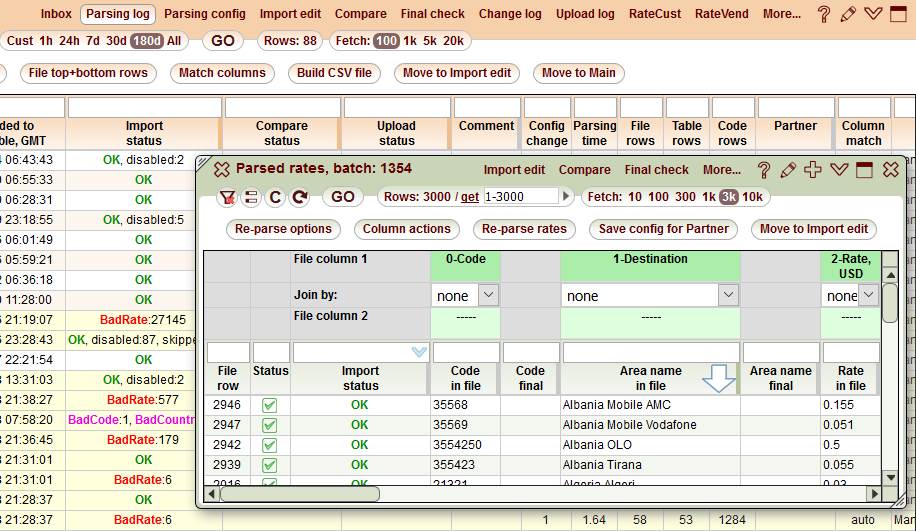Image resolution: width=916 pixels, height=531 pixels.
Task: Clear filters using the red funnel icon
Action: coord(227,197)
